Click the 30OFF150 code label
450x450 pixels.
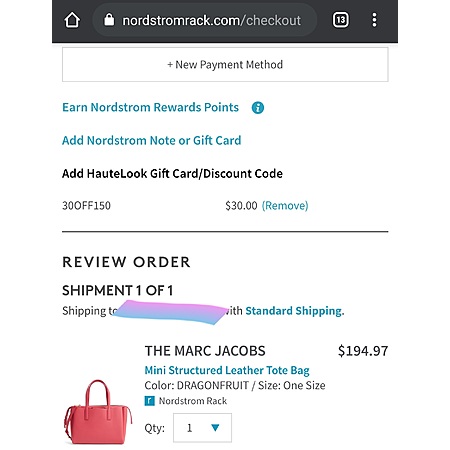click(x=86, y=206)
